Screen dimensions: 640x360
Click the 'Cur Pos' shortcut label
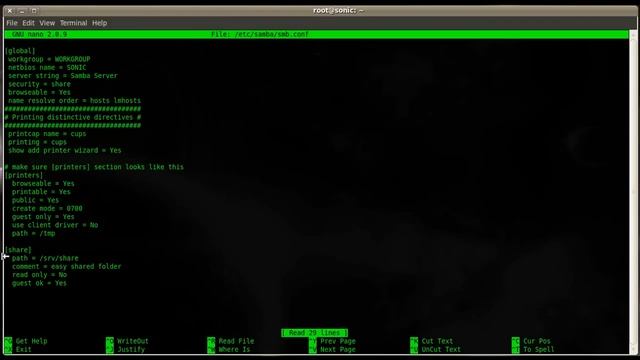pos(537,341)
